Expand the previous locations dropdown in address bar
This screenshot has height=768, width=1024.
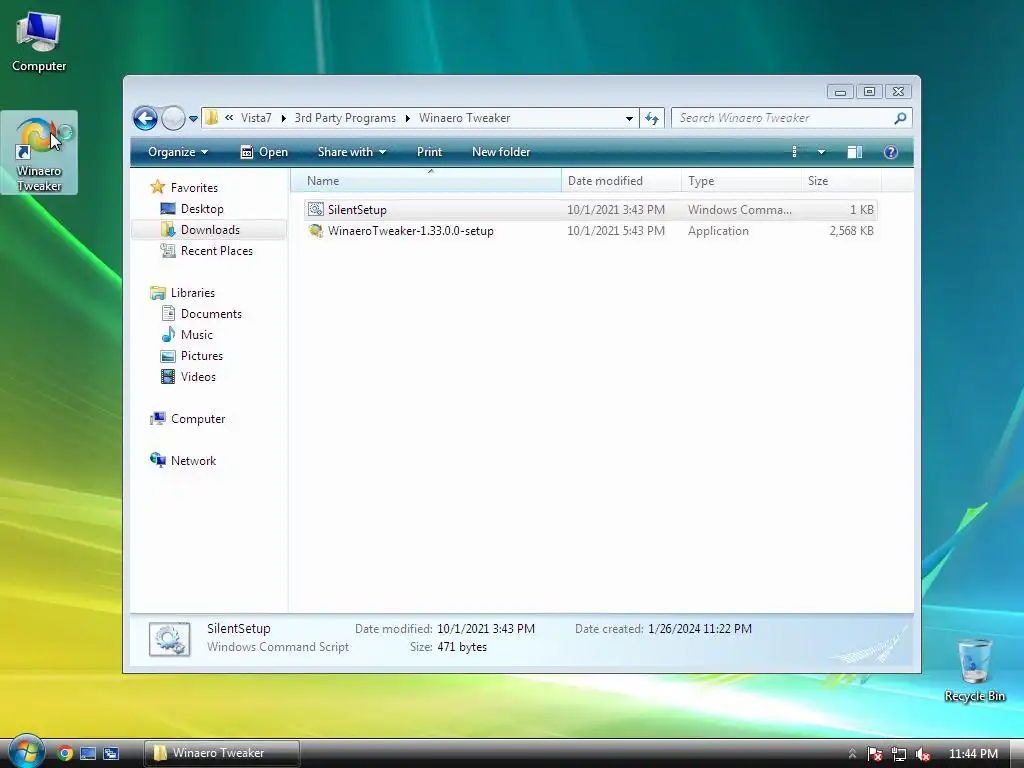(629, 118)
